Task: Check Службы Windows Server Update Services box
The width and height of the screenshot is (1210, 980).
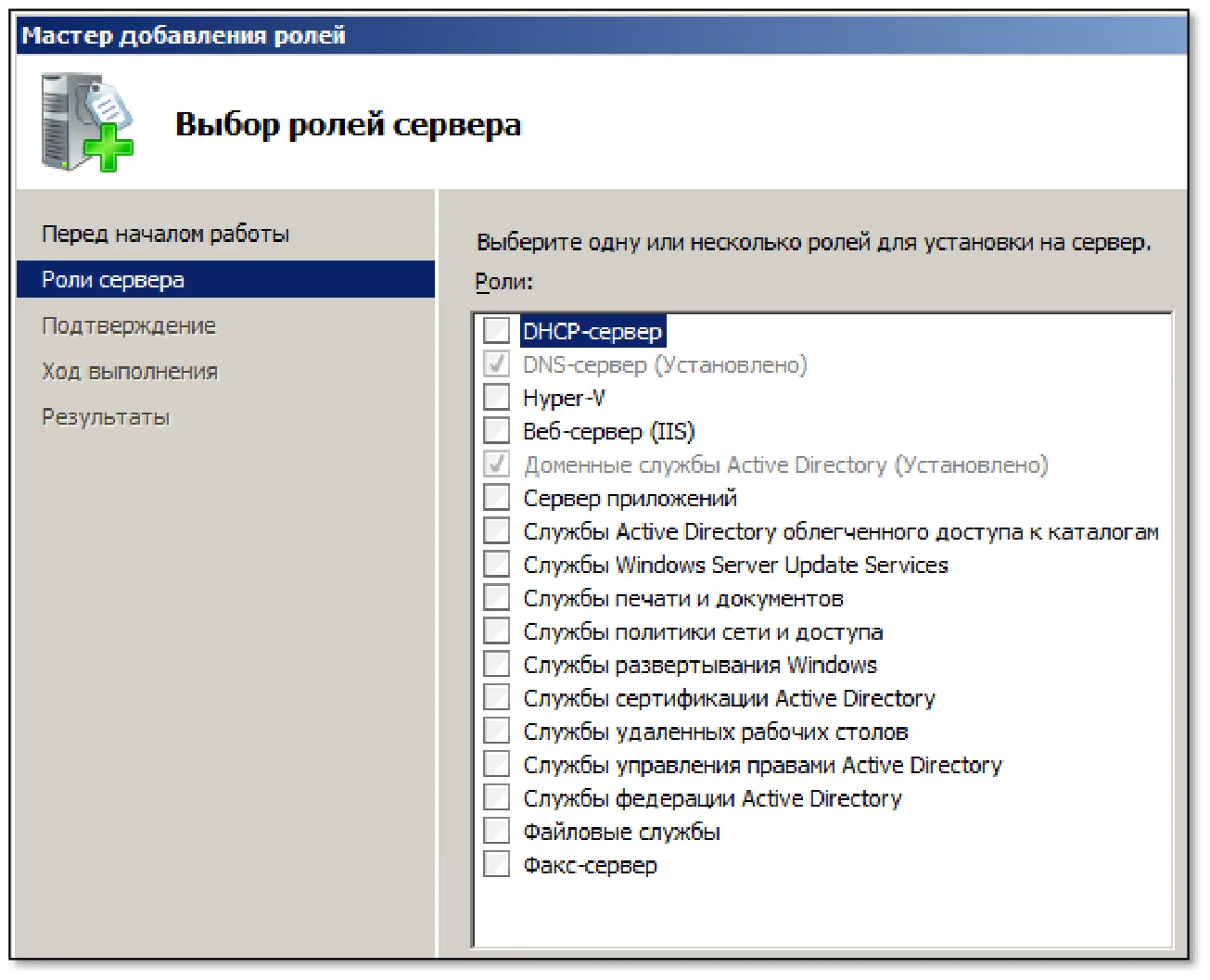Action: tap(497, 564)
